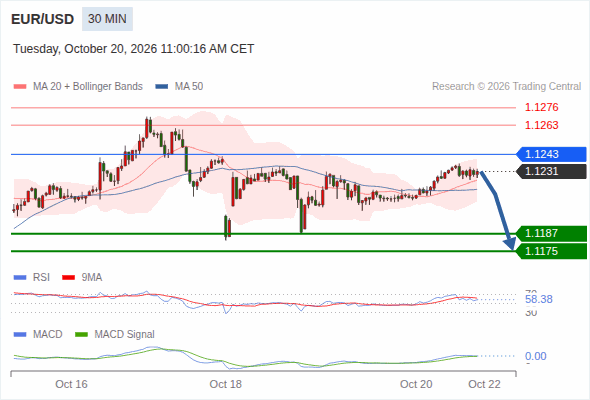Screen dimensions: 590x400
Task: Click the 'MA 20 + Bollinger Bands' legend label
Action: point(88,87)
